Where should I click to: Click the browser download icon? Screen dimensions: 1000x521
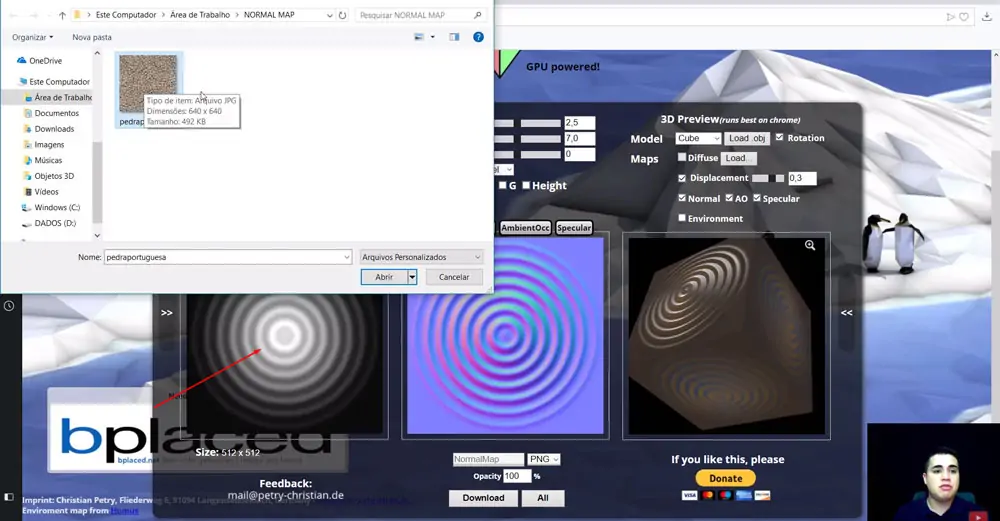987,17
